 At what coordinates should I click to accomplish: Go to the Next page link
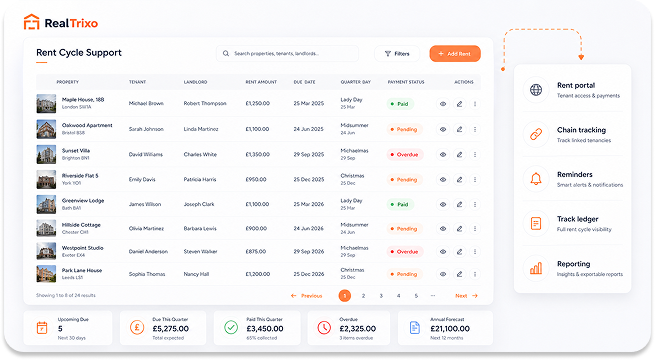[466, 296]
